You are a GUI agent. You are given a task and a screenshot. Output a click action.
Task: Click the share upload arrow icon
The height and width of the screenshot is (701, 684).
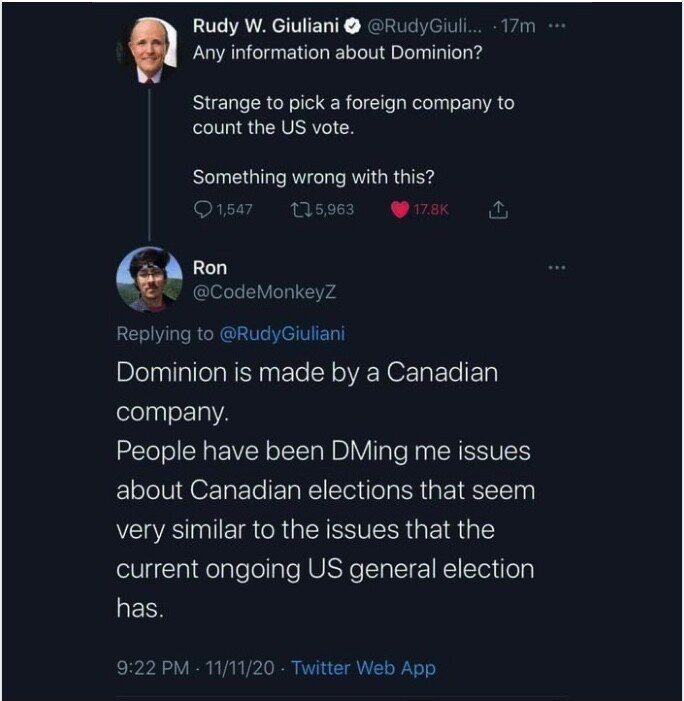click(497, 210)
